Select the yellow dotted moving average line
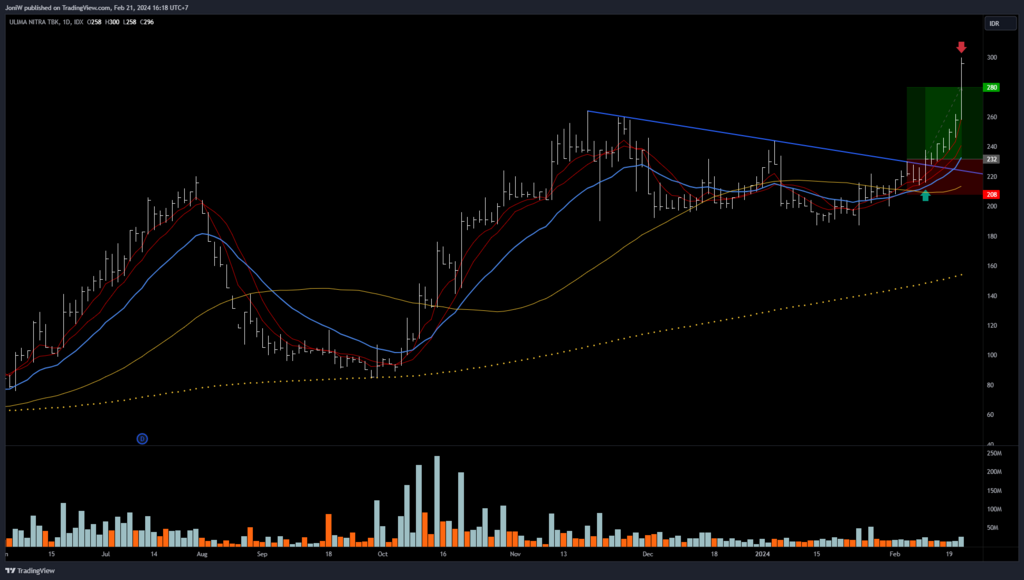 (600, 345)
